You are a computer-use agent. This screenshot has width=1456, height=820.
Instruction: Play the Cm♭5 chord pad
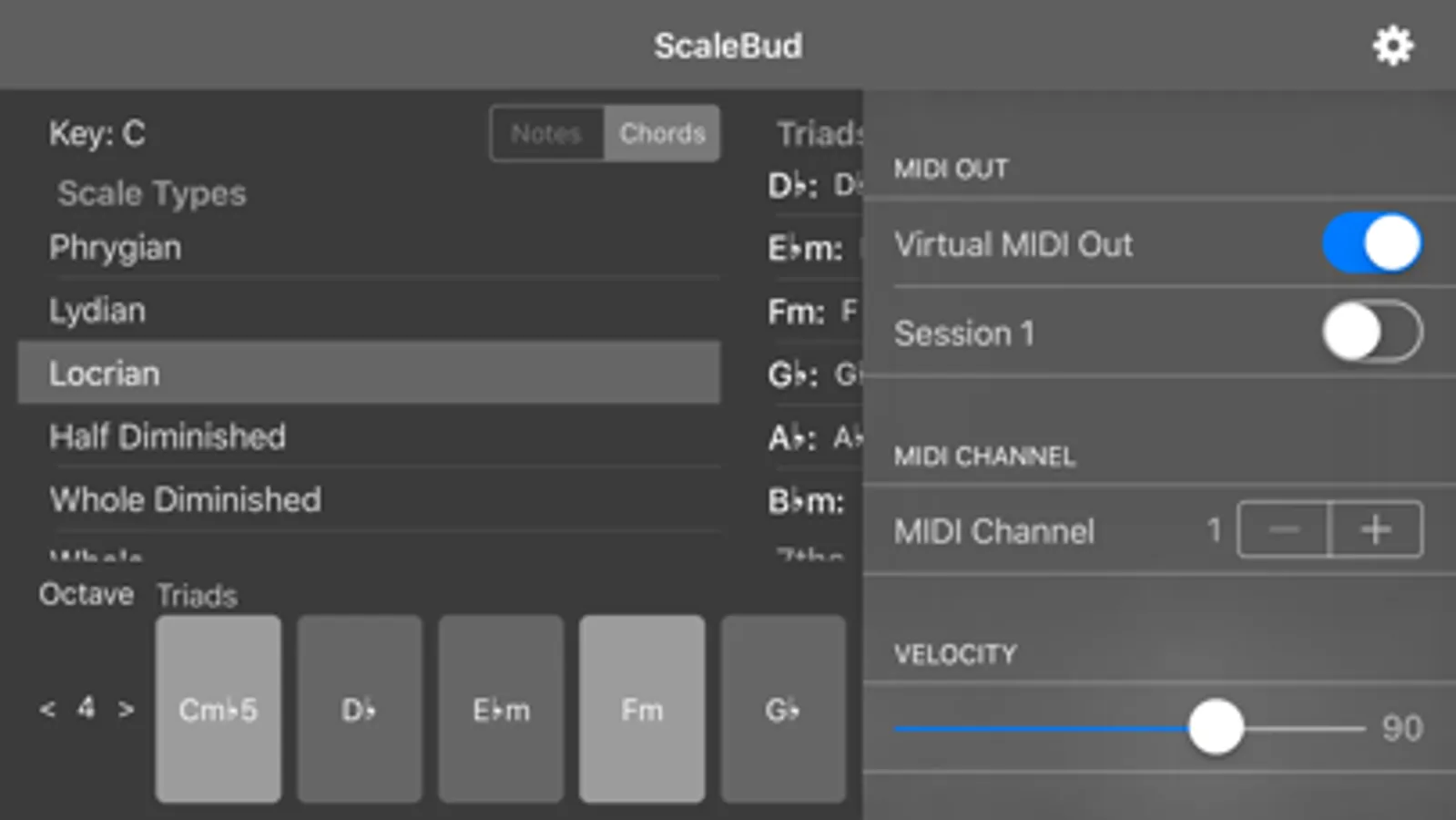click(x=219, y=709)
